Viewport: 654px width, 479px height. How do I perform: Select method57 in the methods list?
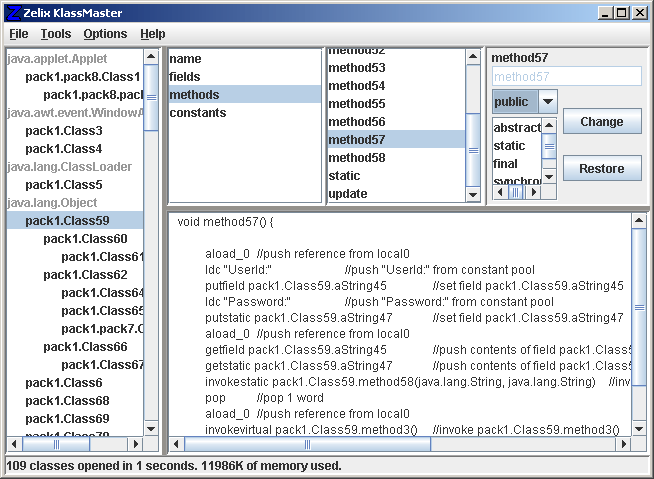[396, 139]
